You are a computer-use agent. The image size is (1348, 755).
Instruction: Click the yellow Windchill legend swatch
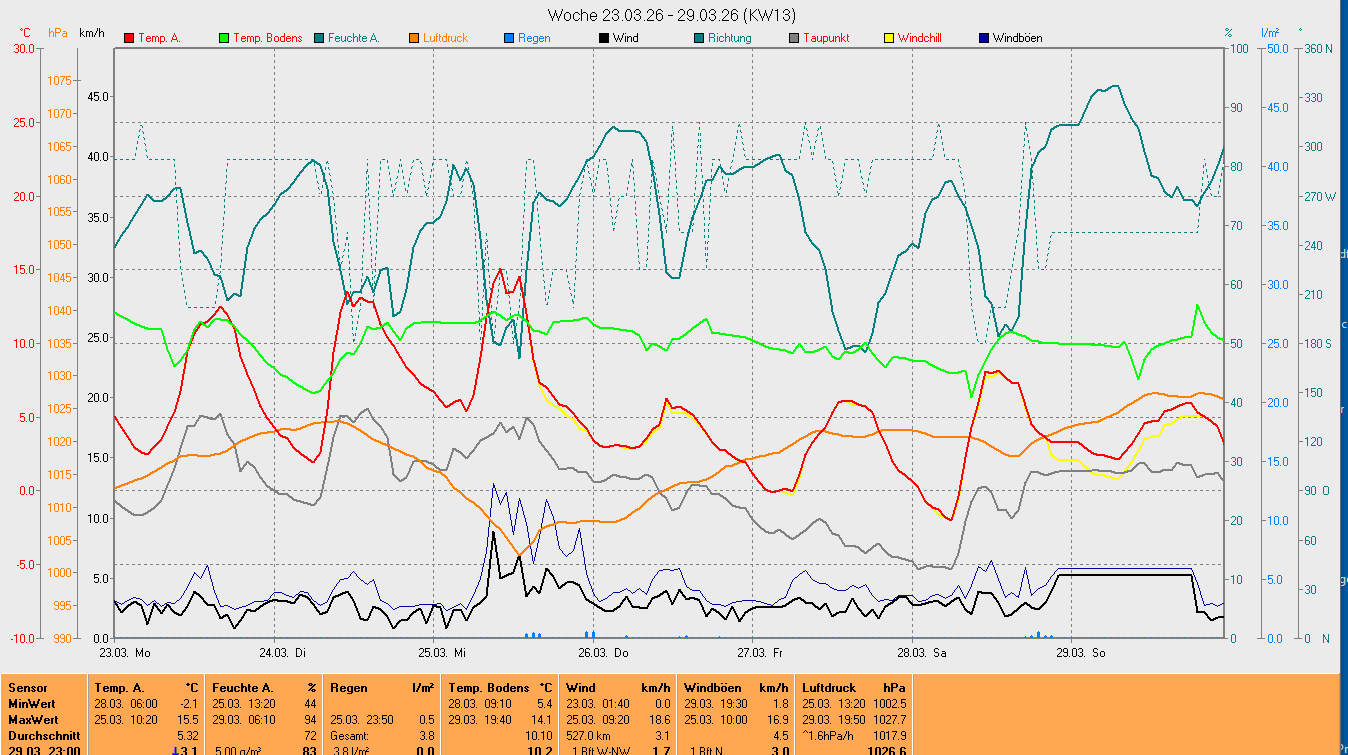(x=889, y=38)
